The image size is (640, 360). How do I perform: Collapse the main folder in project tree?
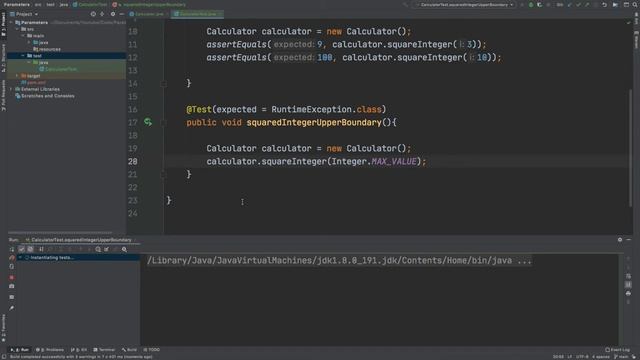(23, 36)
